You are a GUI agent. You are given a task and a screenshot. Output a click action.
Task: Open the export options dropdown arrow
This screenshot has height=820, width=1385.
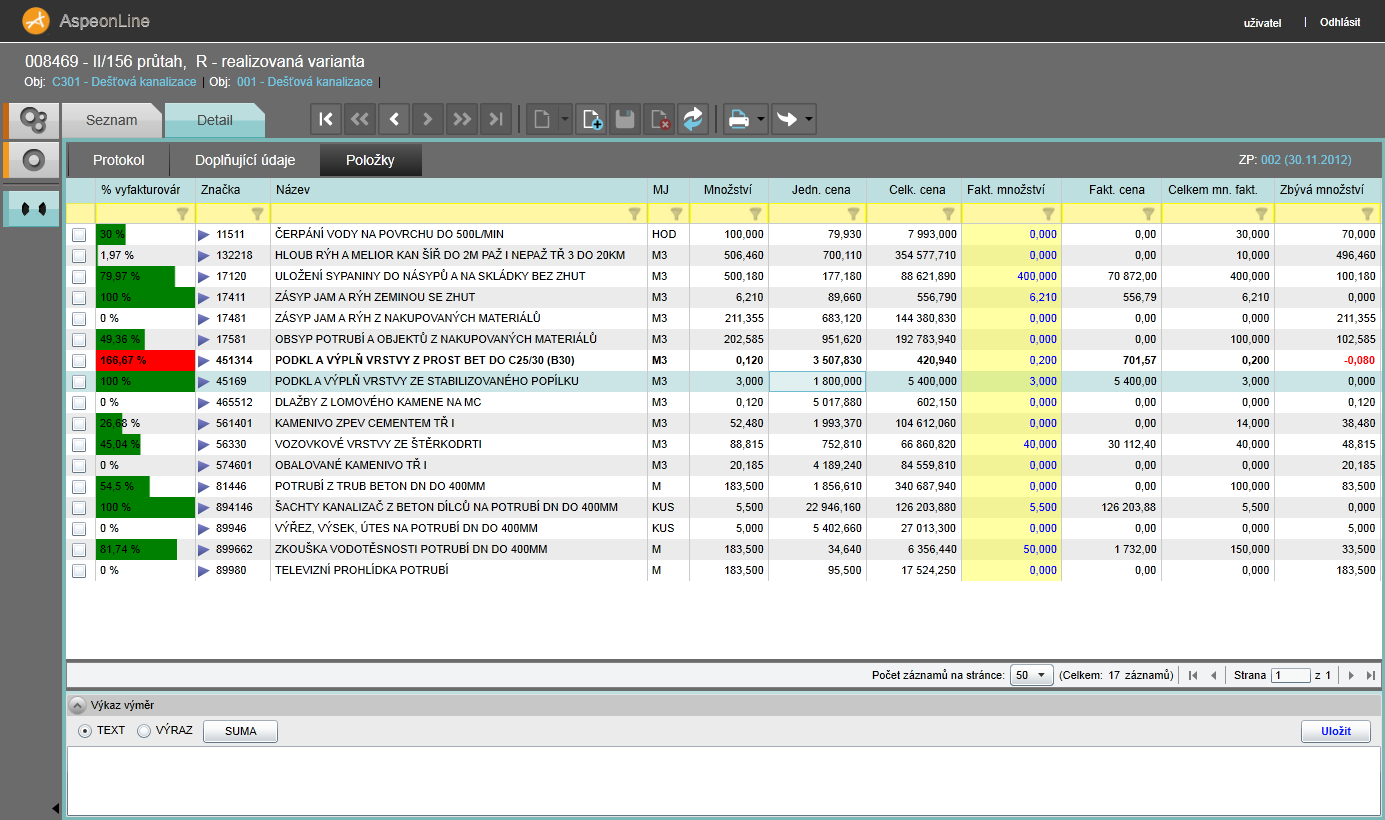point(810,119)
